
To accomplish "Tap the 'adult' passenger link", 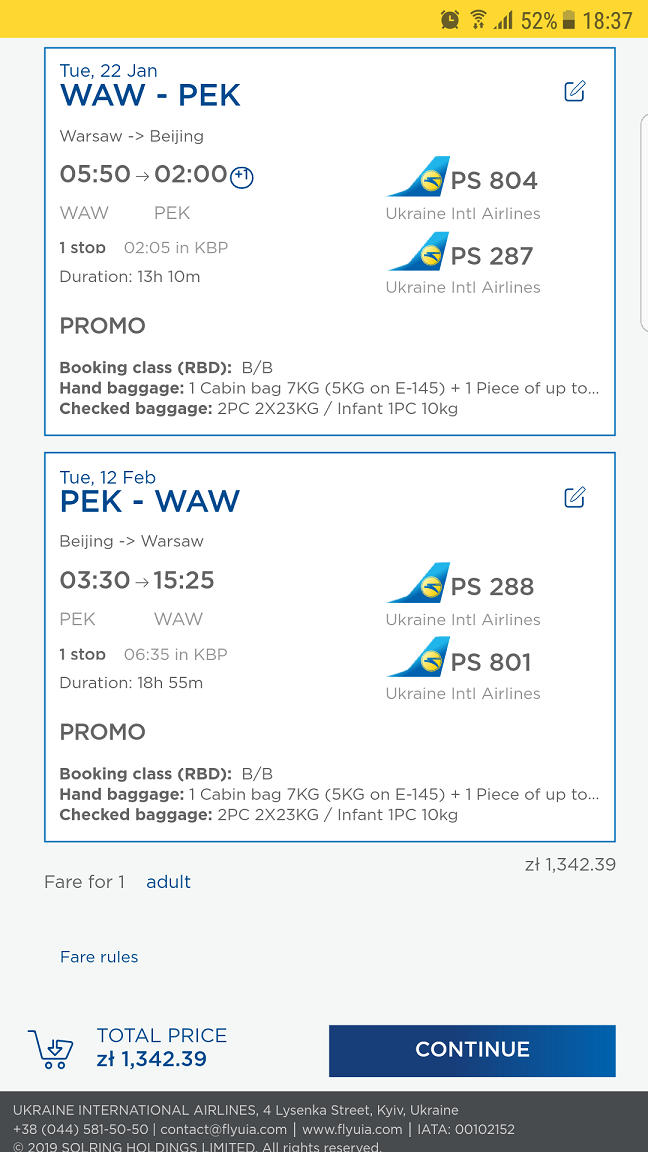I will (x=168, y=882).
